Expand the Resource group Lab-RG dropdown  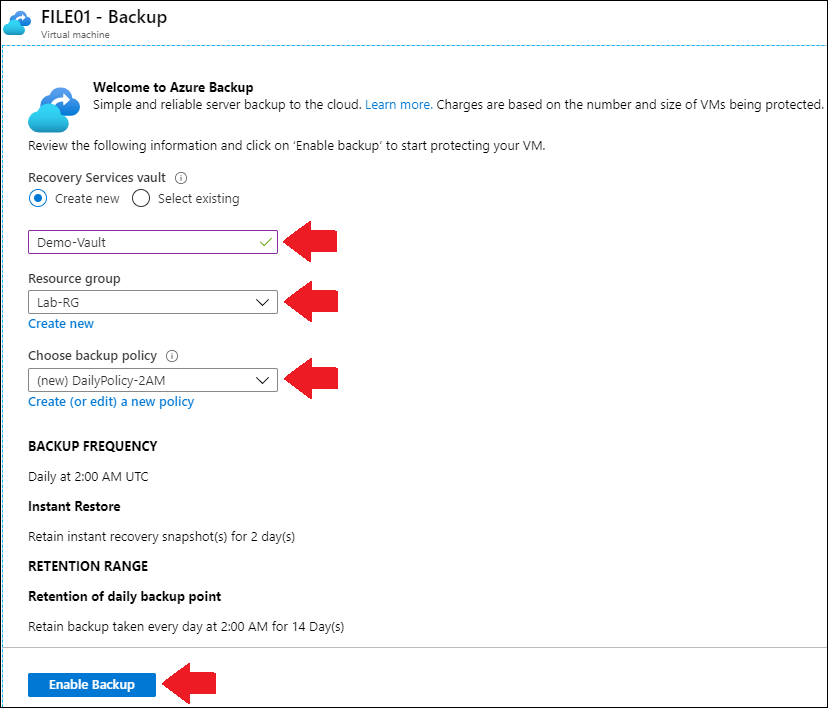[x=153, y=302]
